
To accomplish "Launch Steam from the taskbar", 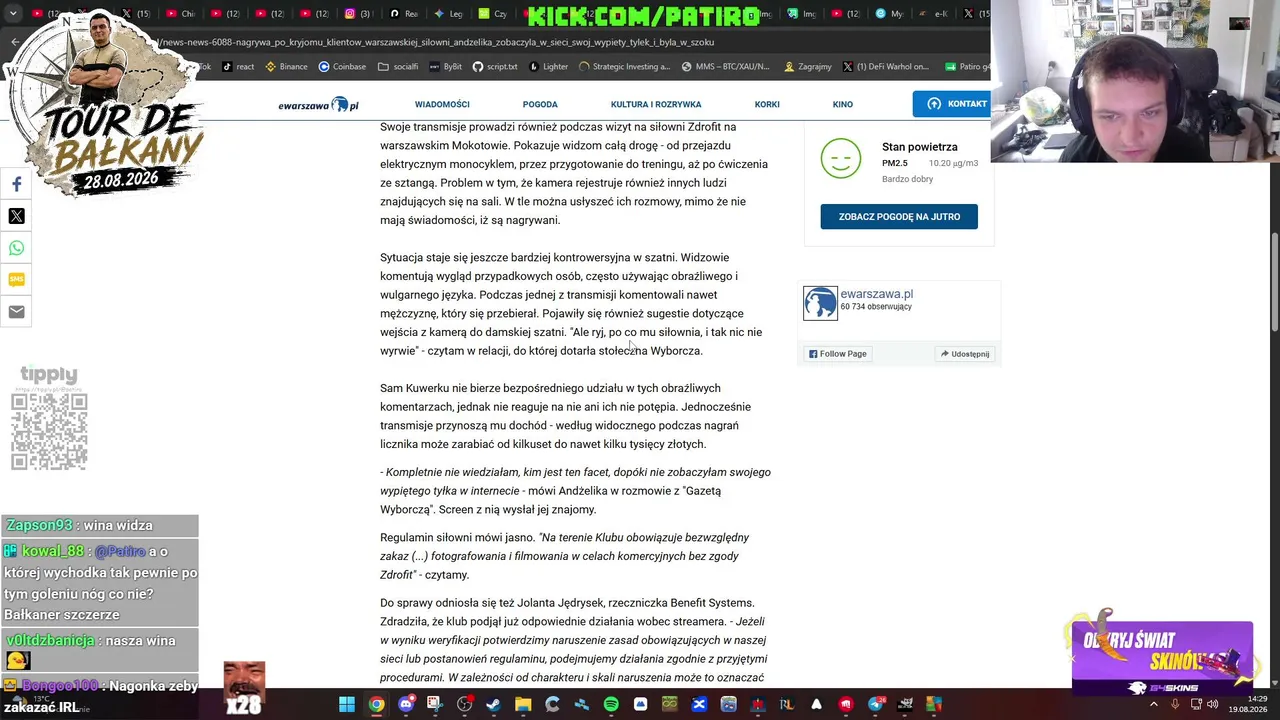I will tap(493, 705).
